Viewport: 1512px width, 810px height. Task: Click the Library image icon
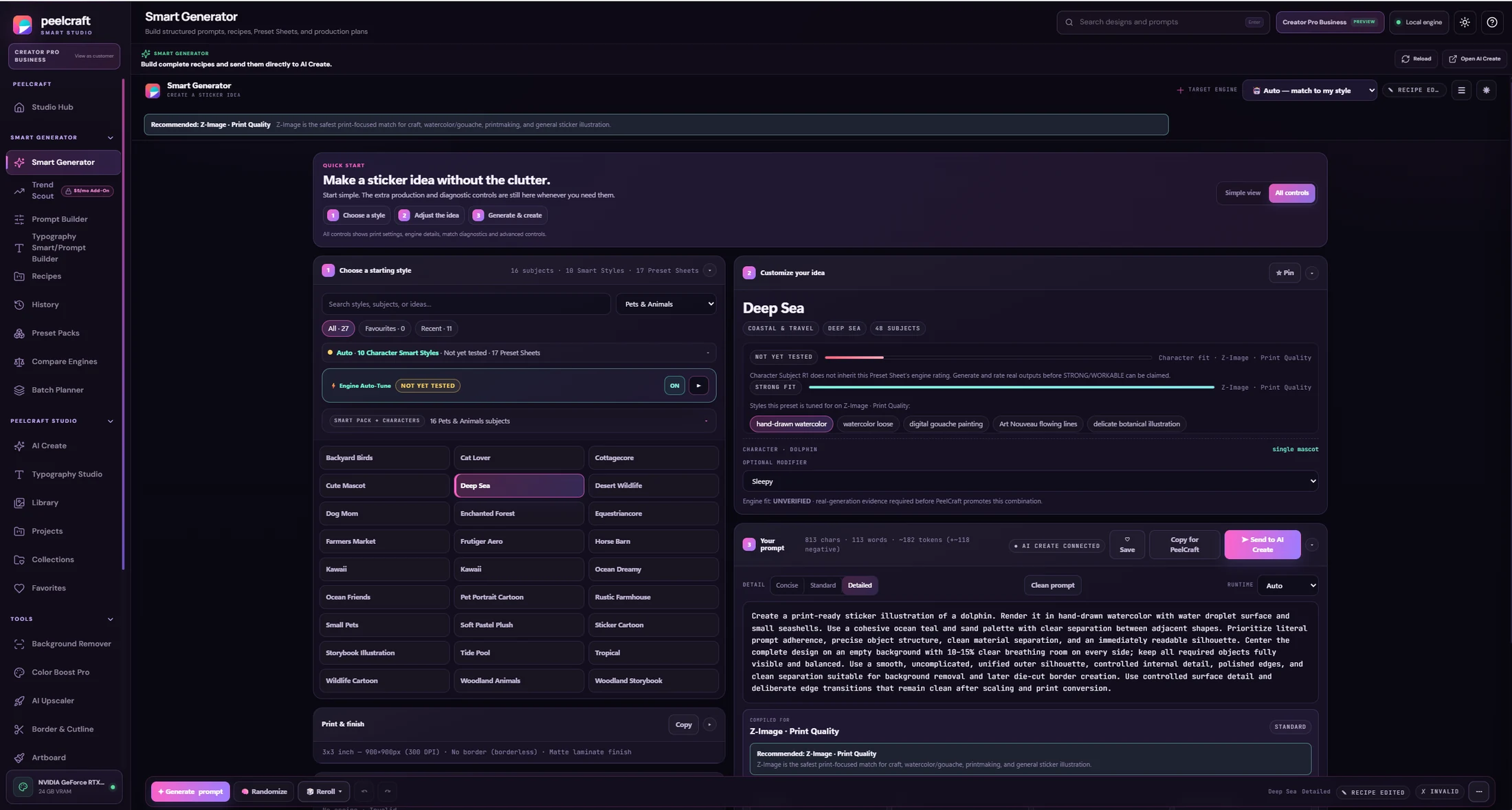coord(19,503)
